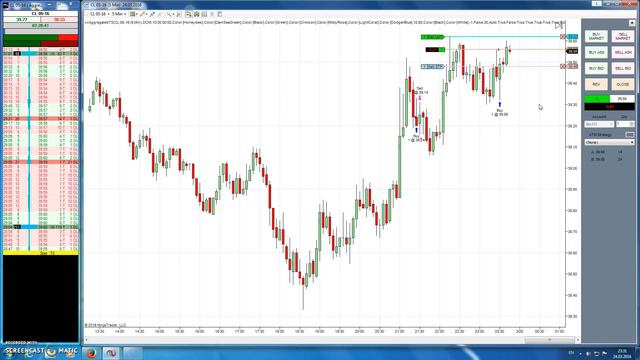Click the yellow bar at DOM ladder bottom

[x=40, y=253]
